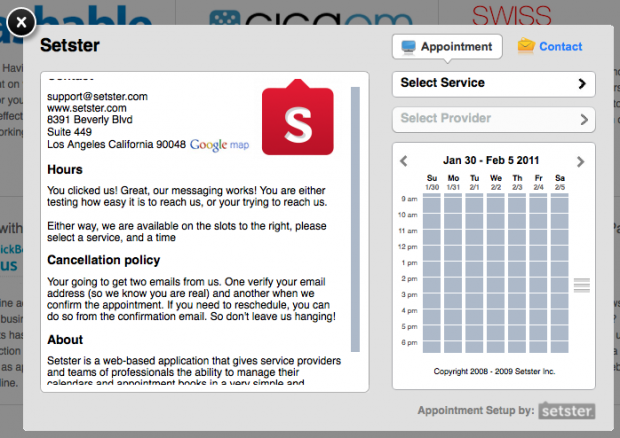Select the Saturday 2/5 6 pm slot
Viewport: 620px width, 438px height.
pyautogui.click(x=560, y=346)
